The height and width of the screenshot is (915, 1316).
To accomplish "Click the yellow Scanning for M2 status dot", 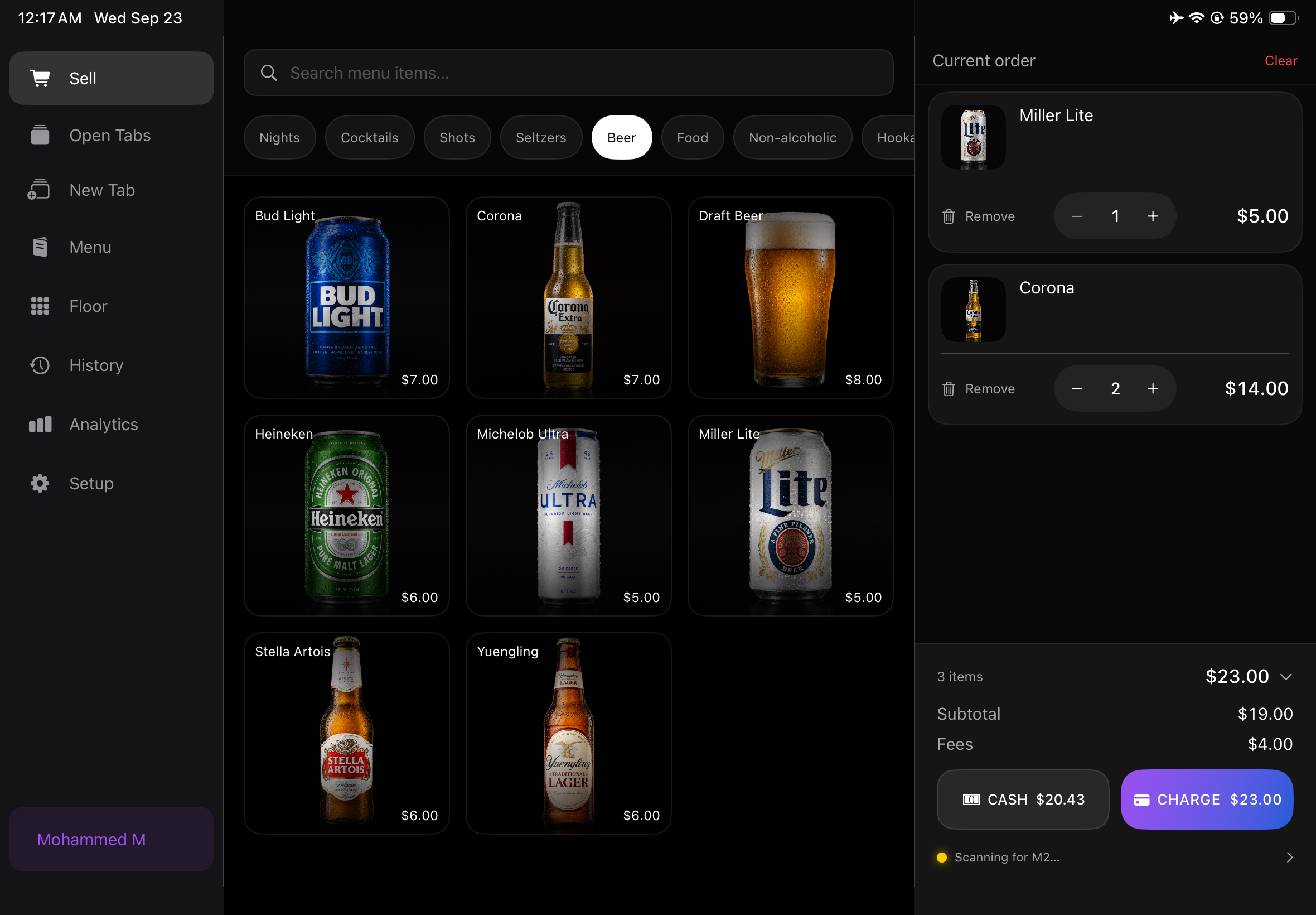I will pyautogui.click(x=941, y=857).
